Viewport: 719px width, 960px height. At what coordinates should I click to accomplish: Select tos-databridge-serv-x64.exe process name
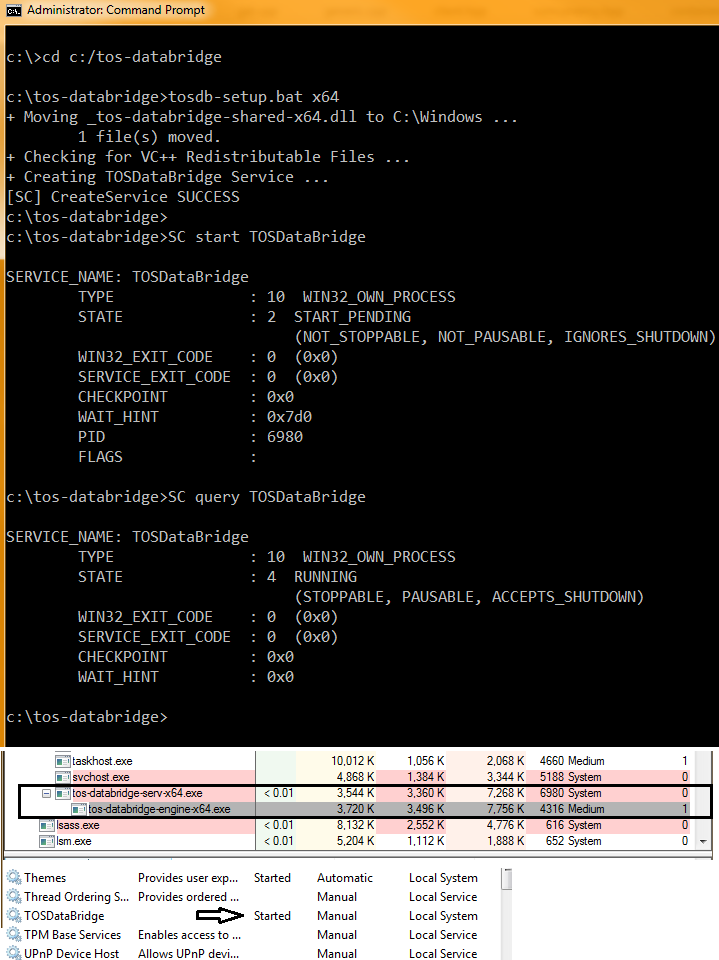(x=137, y=793)
